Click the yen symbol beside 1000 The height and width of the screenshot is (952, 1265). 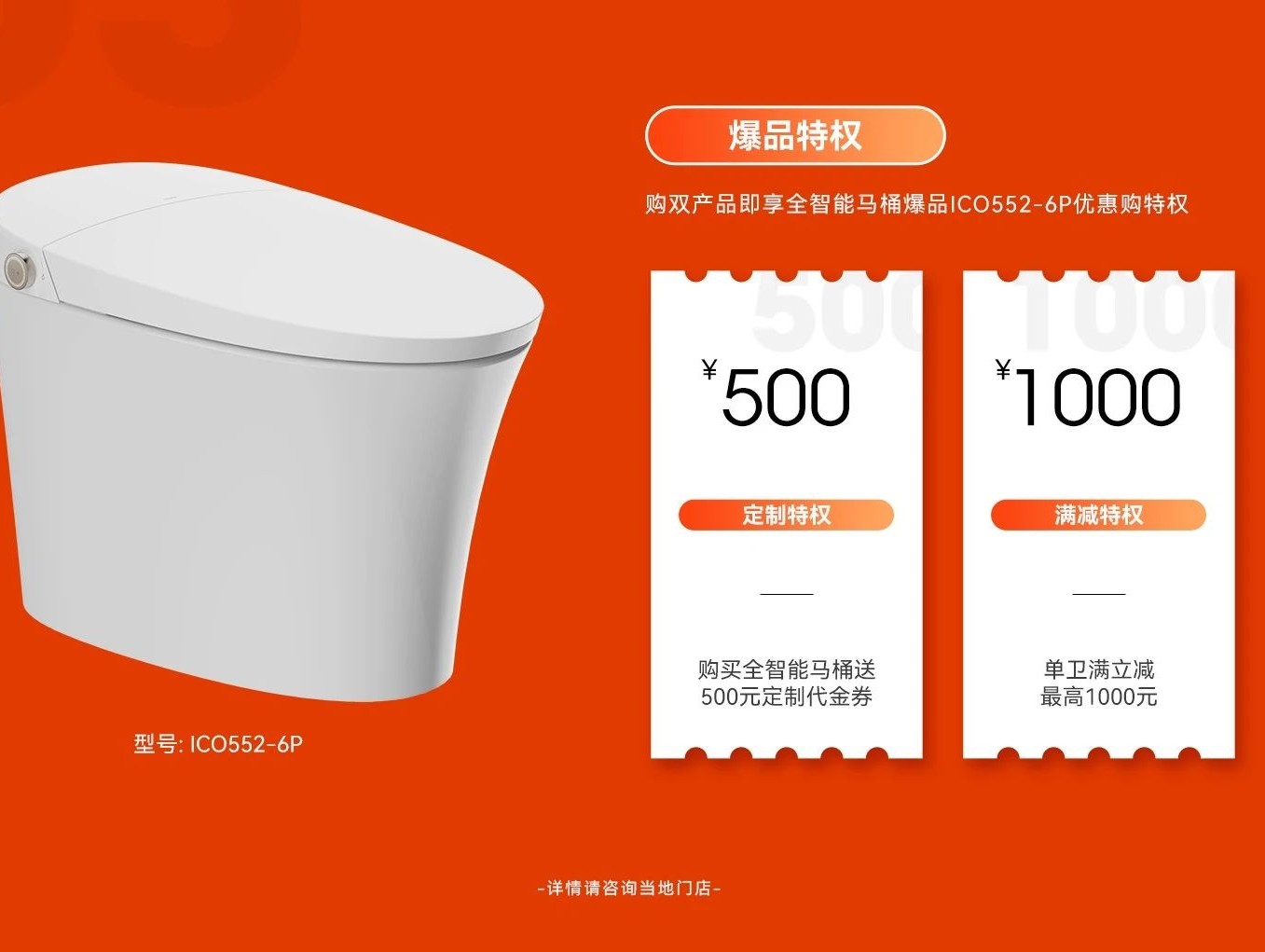click(x=1003, y=371)
